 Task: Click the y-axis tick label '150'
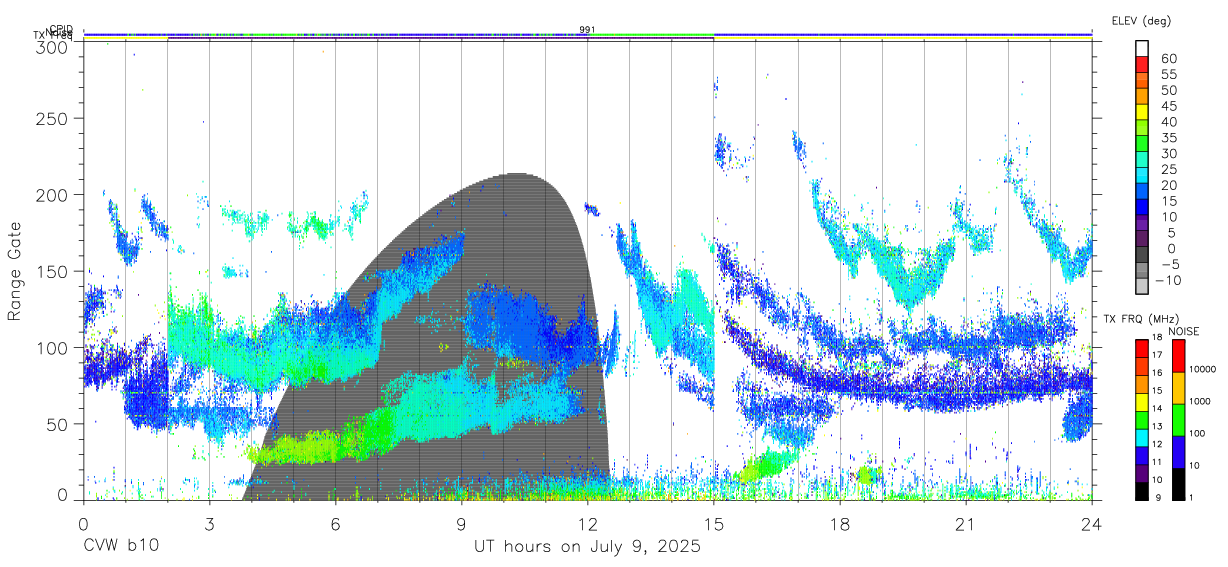(x=52, y=271)
